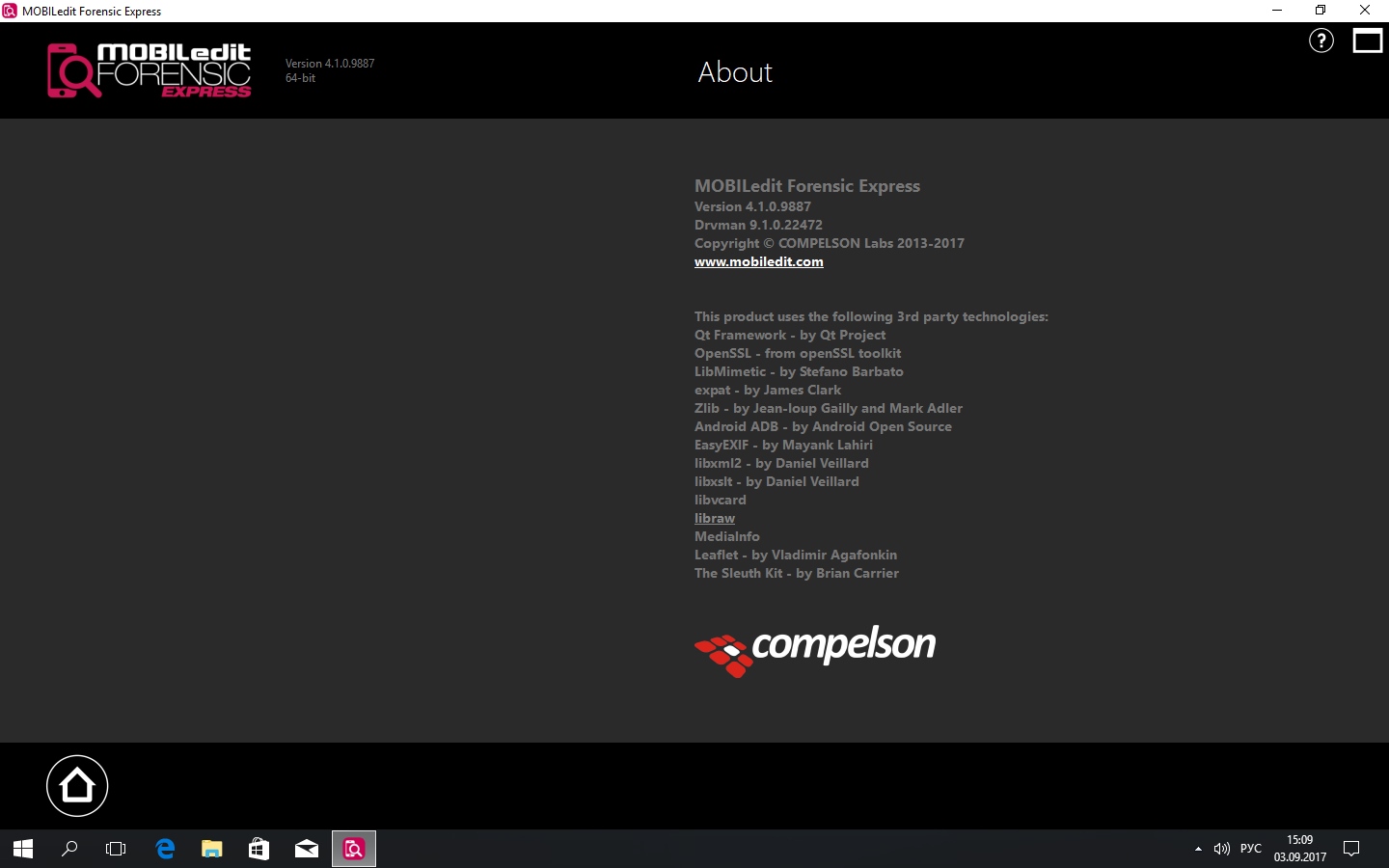Screen dimensions: 1389x868
Task: Open the www.mobiledit.com link
Action: tap(759, 261)
